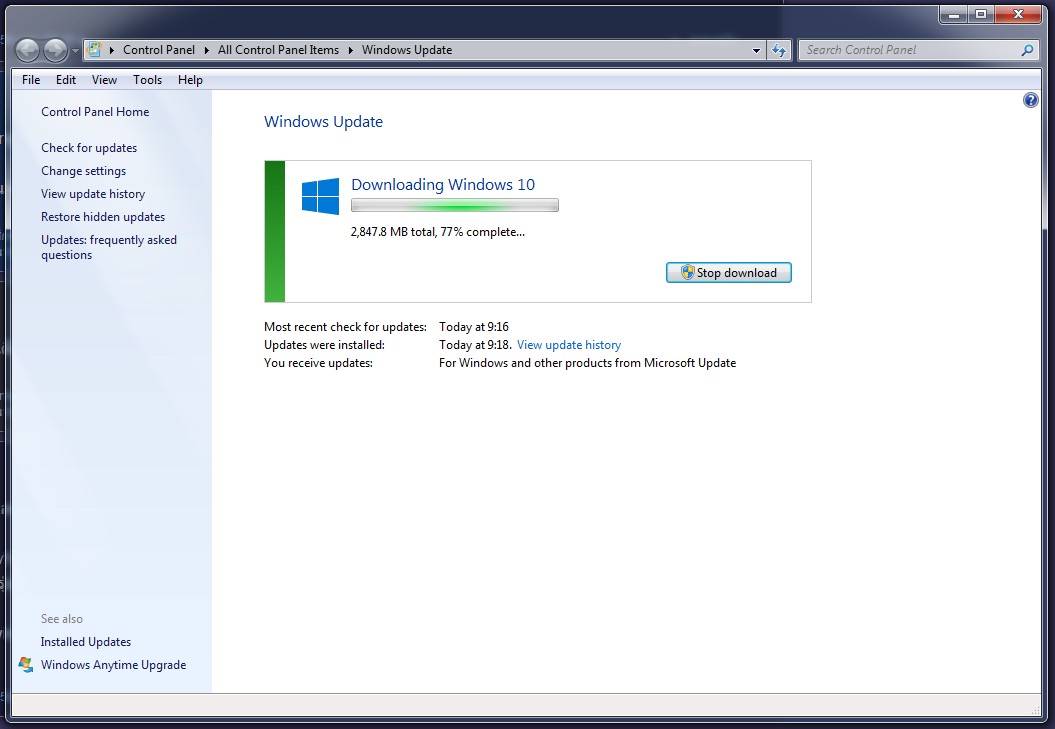This screenshot has width=1055, height=729.
Task: Close the Windows Update window
Action: click(x=1018, y=14)
